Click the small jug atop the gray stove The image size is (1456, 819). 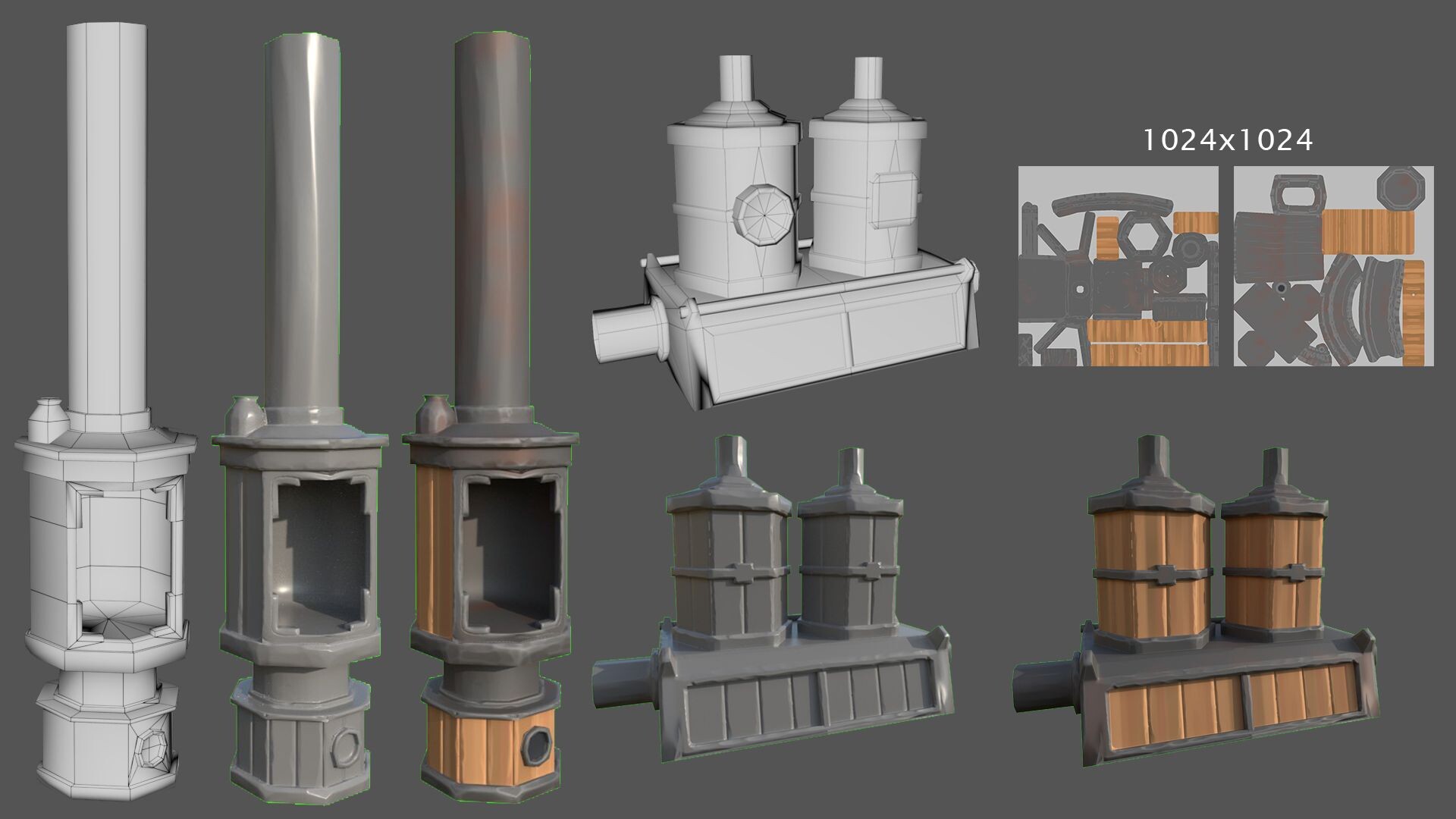[x=246, y=416]
